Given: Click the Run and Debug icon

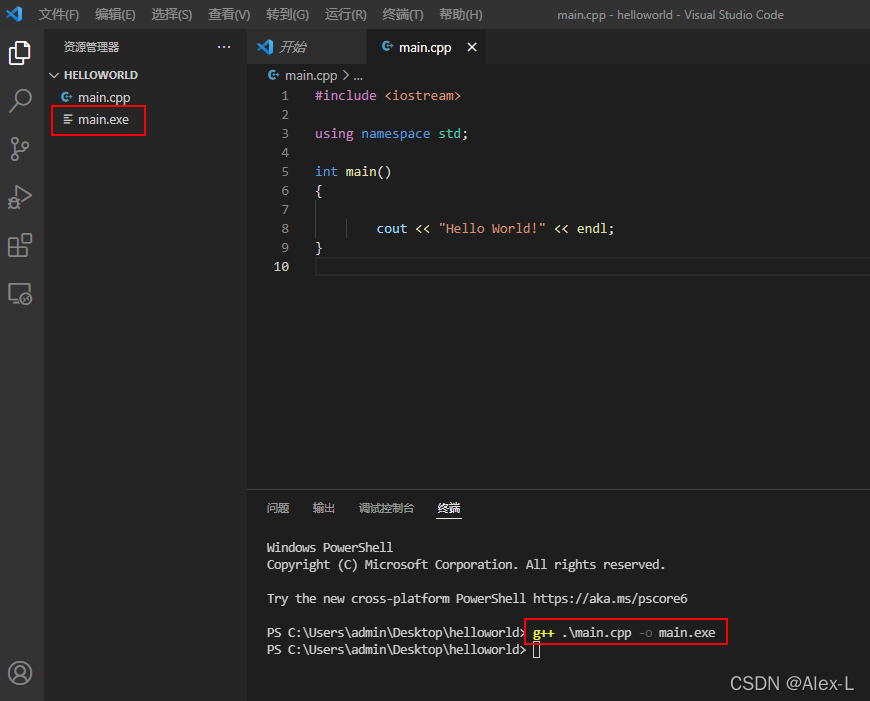Looking at the screenshot, I should (x=20, y=197).
